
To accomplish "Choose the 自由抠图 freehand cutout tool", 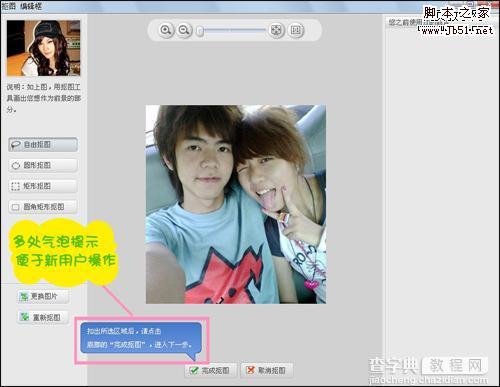I will click(43, 145).
